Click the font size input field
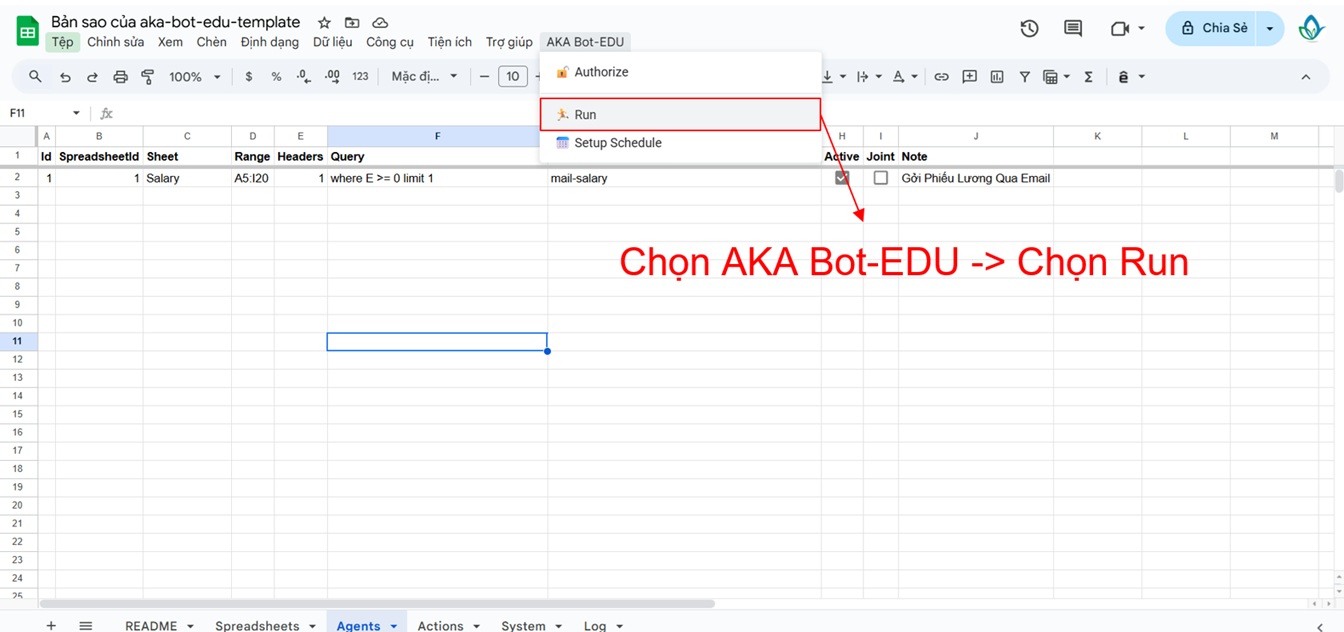 (512, 77)
